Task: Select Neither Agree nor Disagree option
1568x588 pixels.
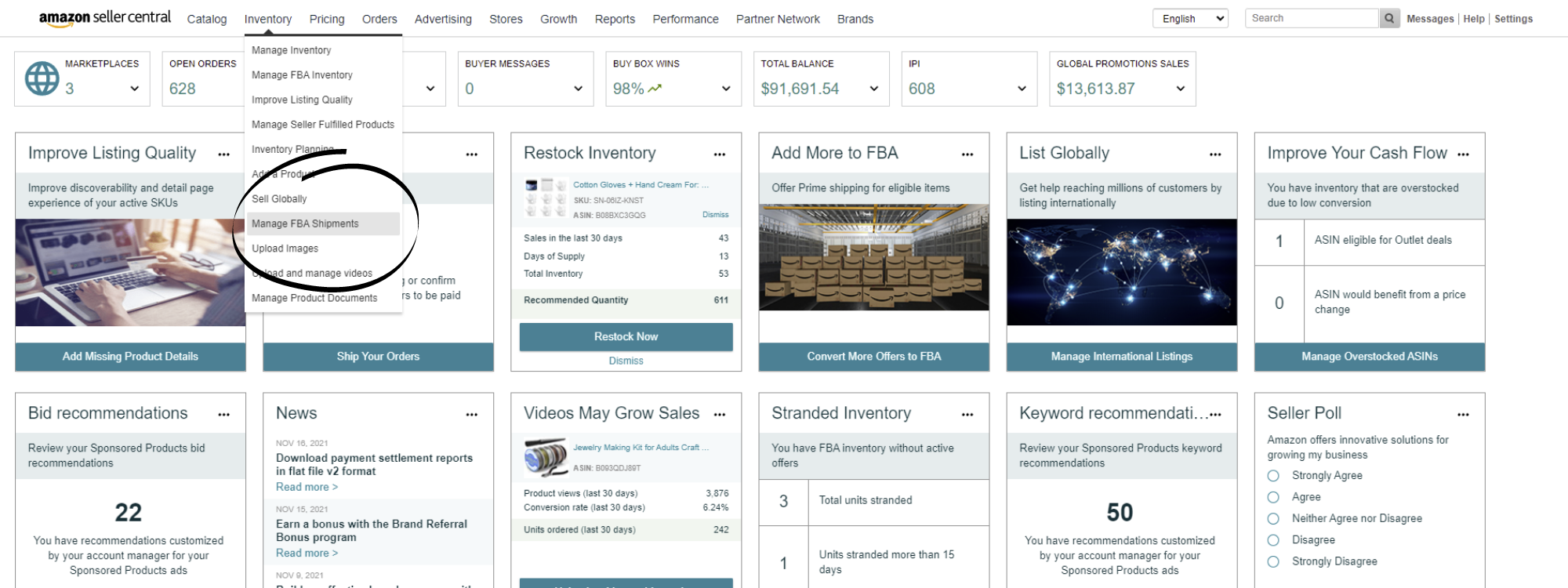Action: 1273,519
